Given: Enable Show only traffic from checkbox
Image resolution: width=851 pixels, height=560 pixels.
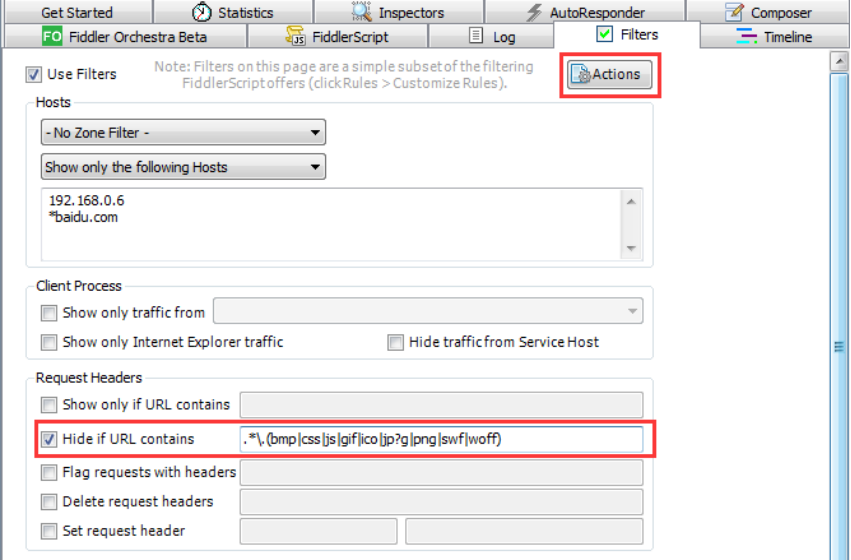Looking at the screenshot, I should (49, 313).
